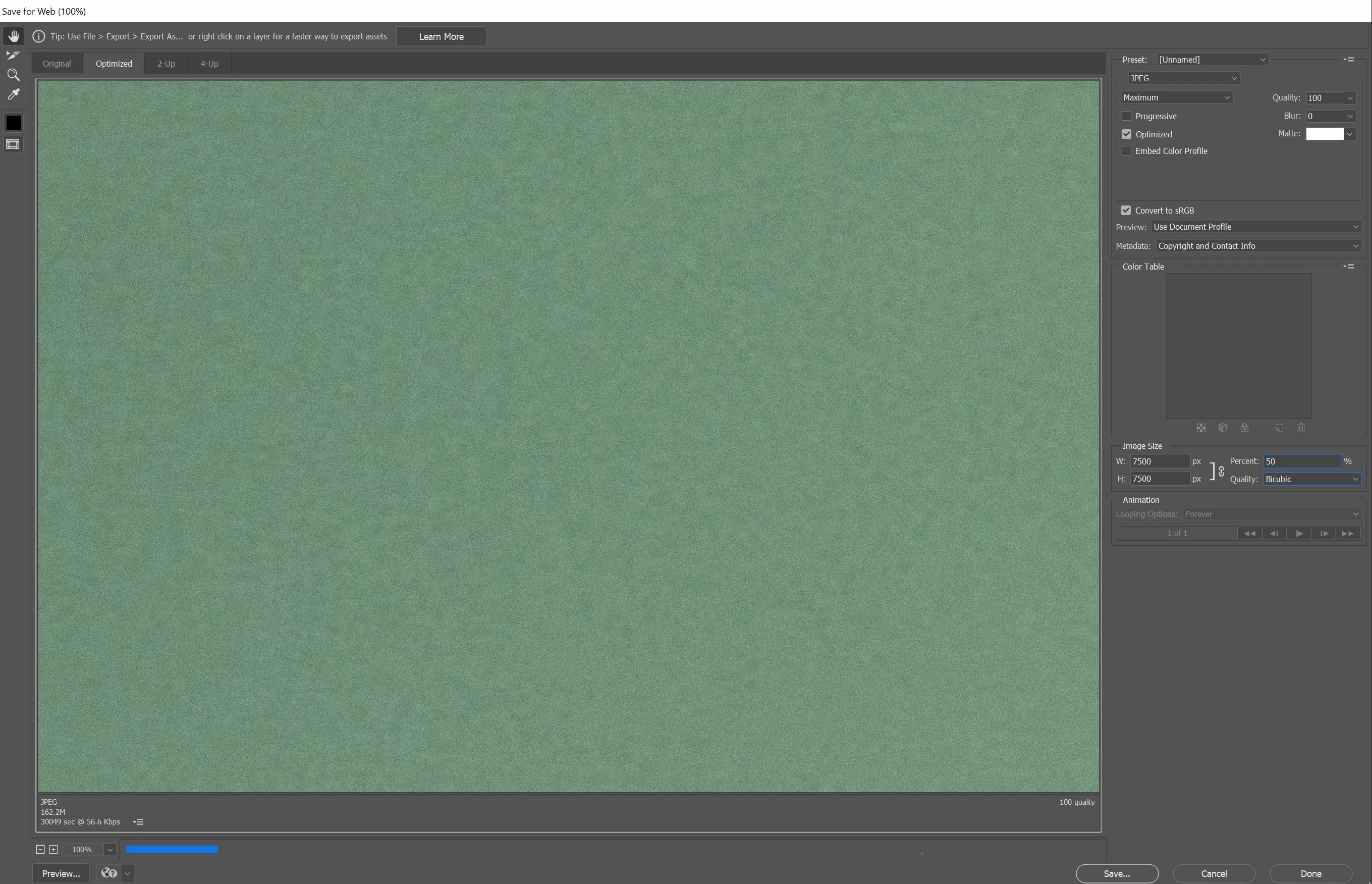Click the Save... button
The image size is (1372, 884).
(x=1116, y=874)
